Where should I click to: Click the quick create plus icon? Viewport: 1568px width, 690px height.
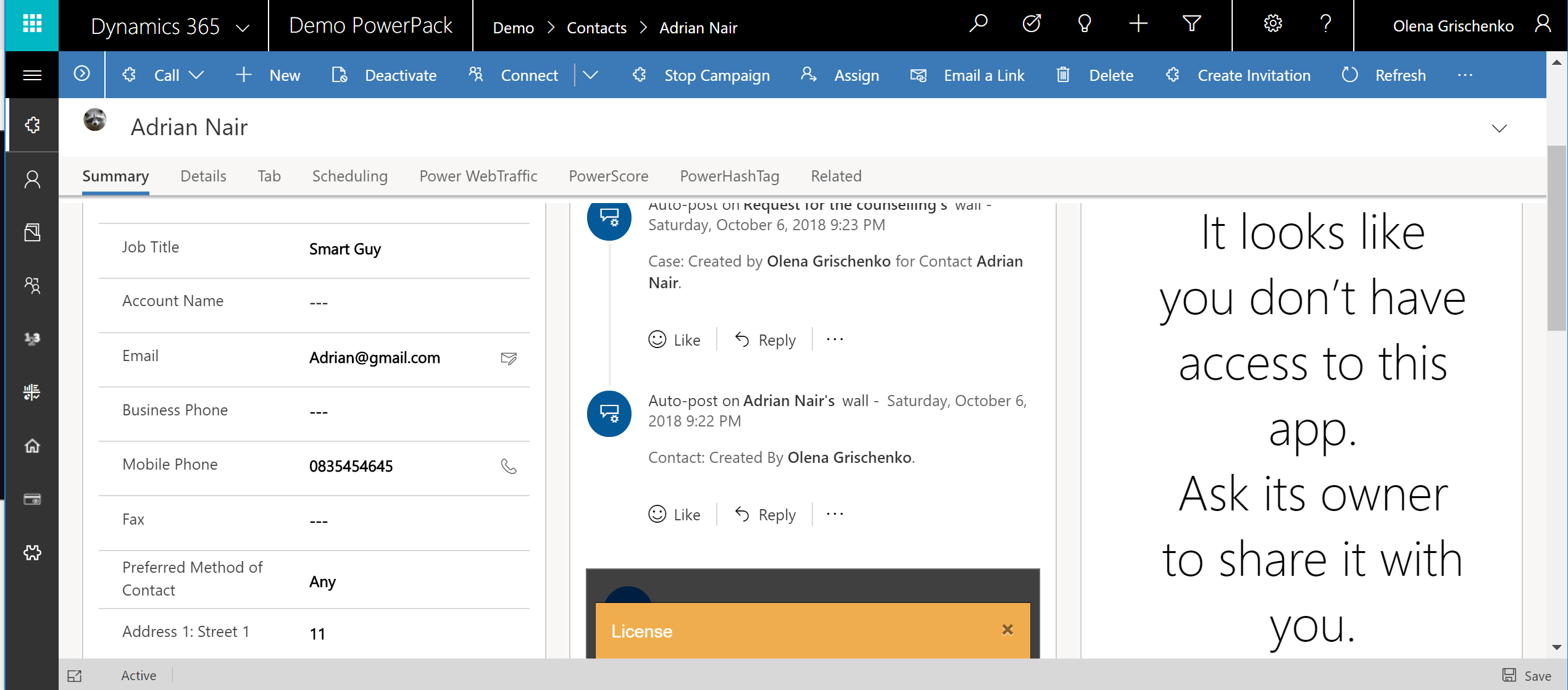click(x=1138, y=25)
